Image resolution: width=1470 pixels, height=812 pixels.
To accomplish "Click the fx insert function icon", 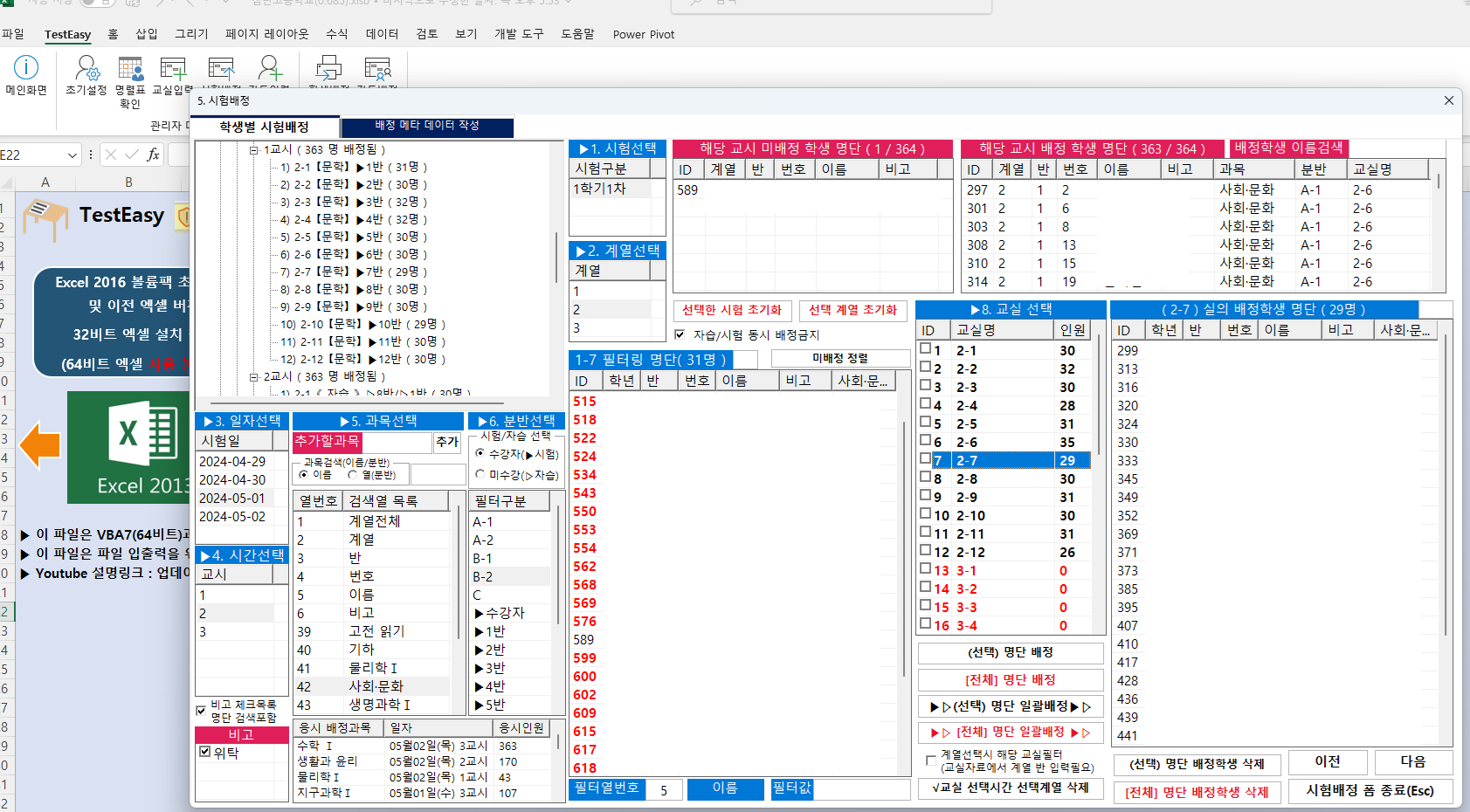I will tap(153, 155).
